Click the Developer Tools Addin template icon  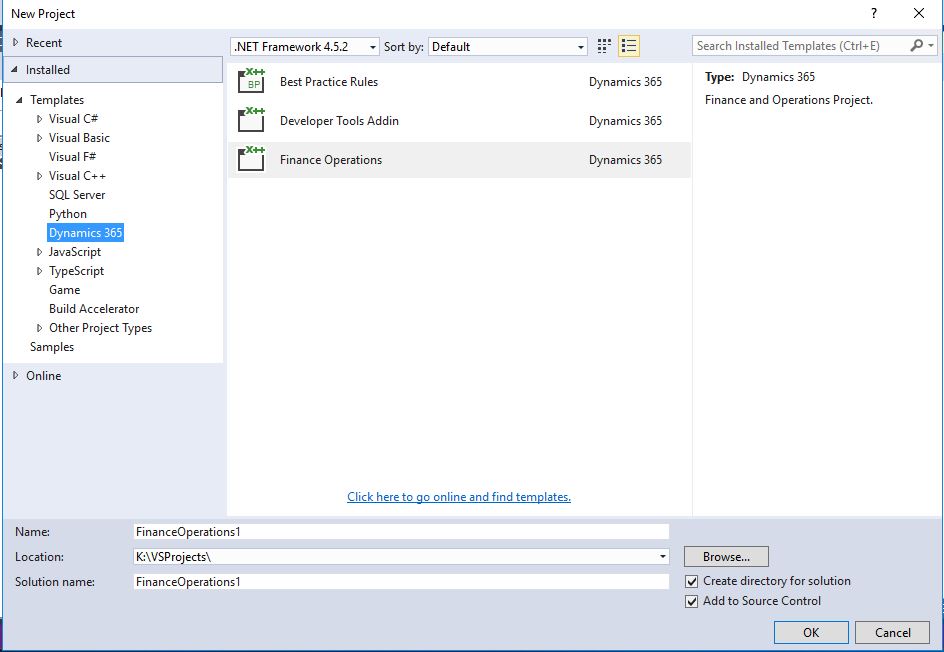click(x=251, y=120)
